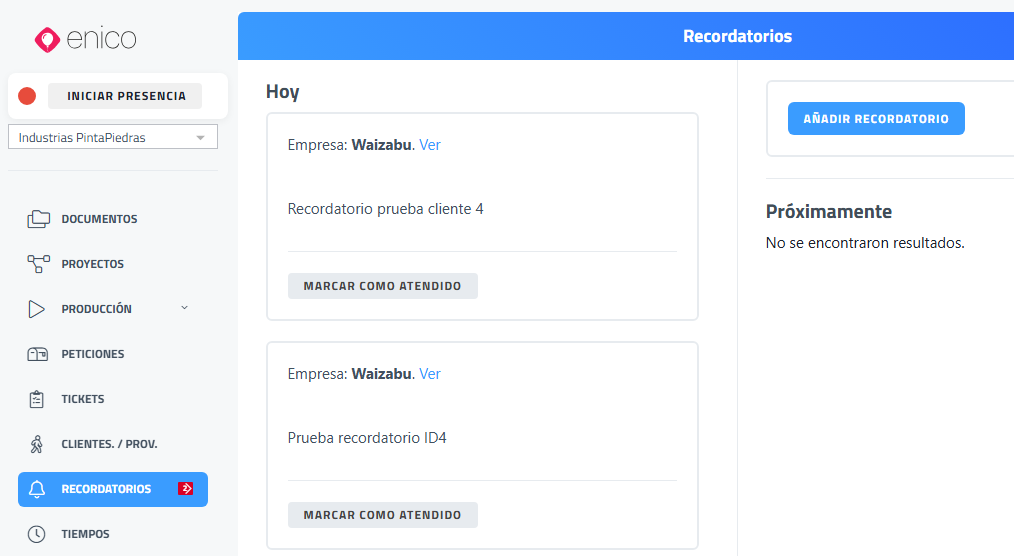Click the Proyectos diagram icon
The height and width of the screenshot is (556, 1014).
coord(38,264)
